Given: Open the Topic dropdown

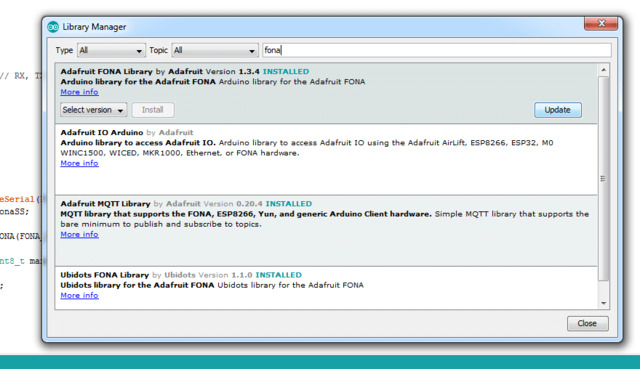Looking at the screenshot, I should 215,50.
